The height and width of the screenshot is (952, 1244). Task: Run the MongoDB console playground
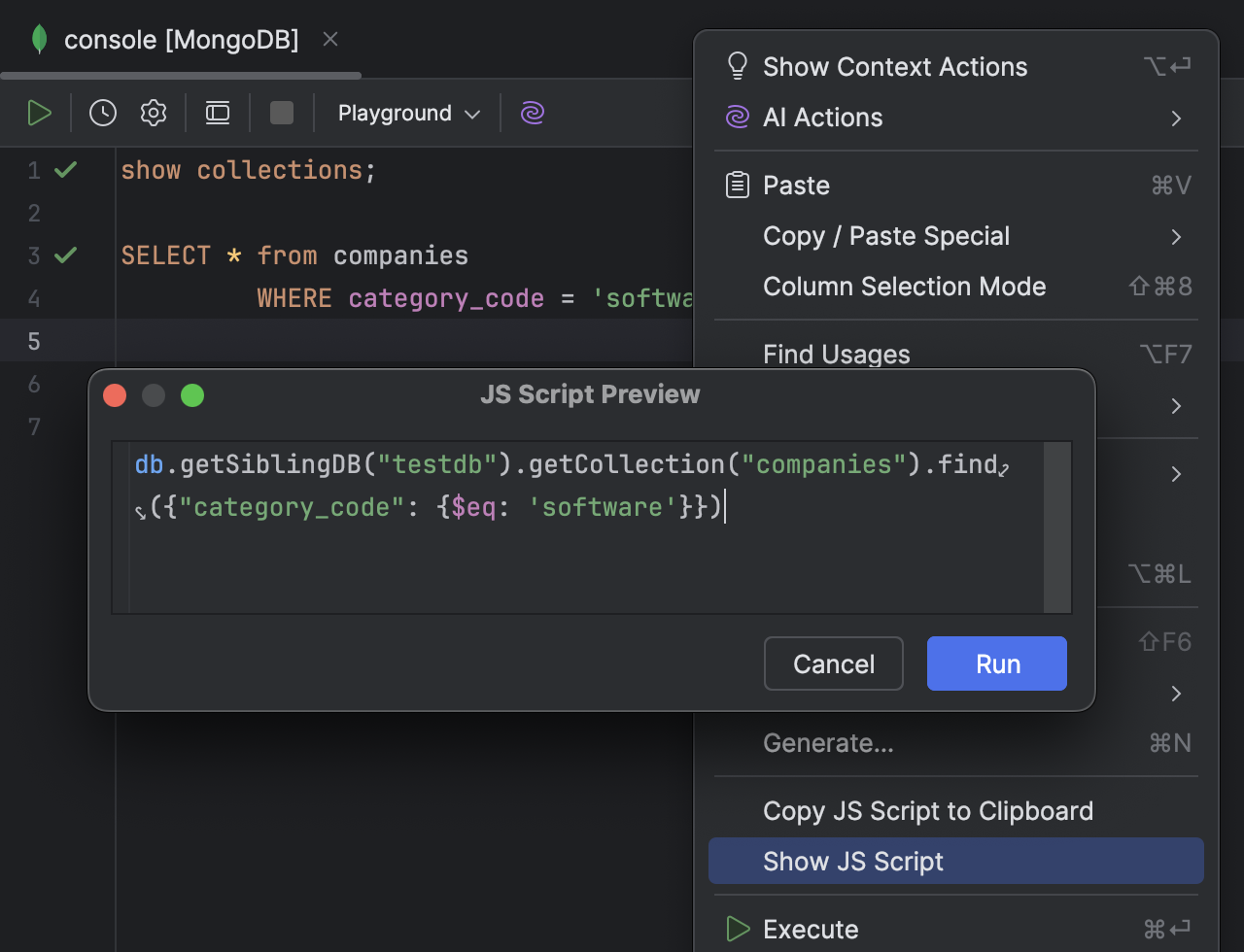40,113
